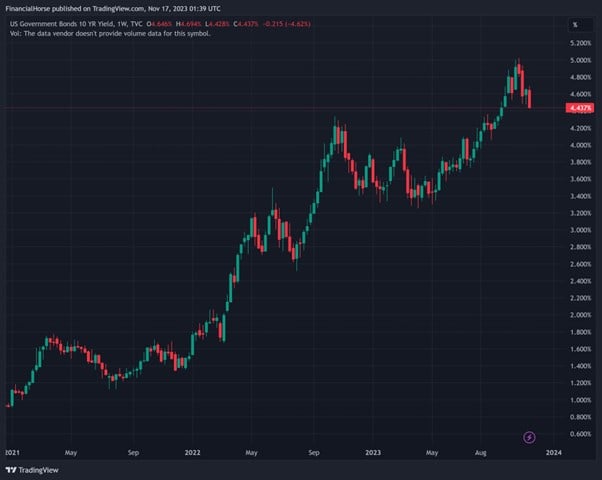The height and width of the screenshot is (480, 602).
Task: Click the May label after 2022
Action: 251,452
